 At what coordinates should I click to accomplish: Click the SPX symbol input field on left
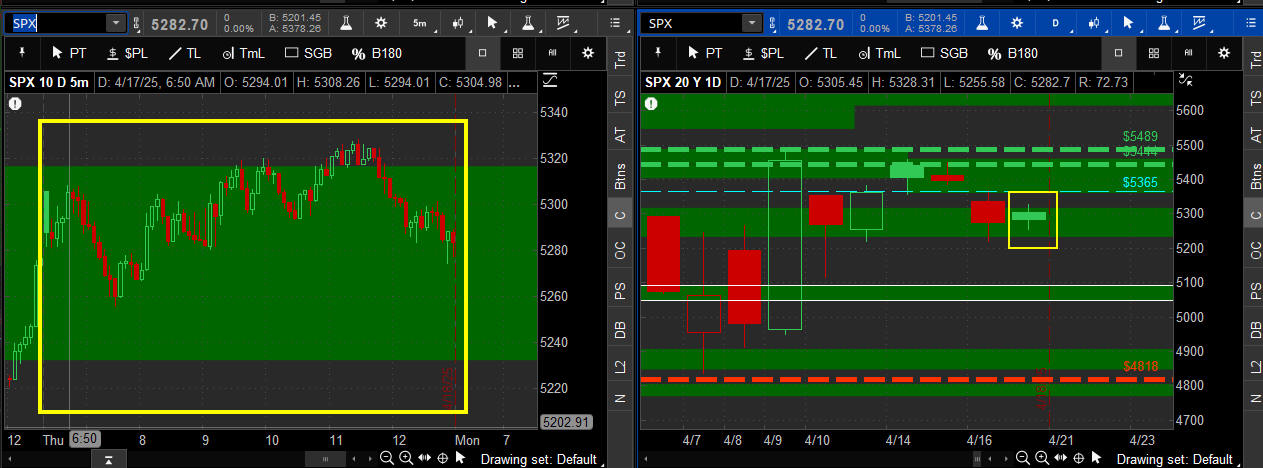pos(55,22)
